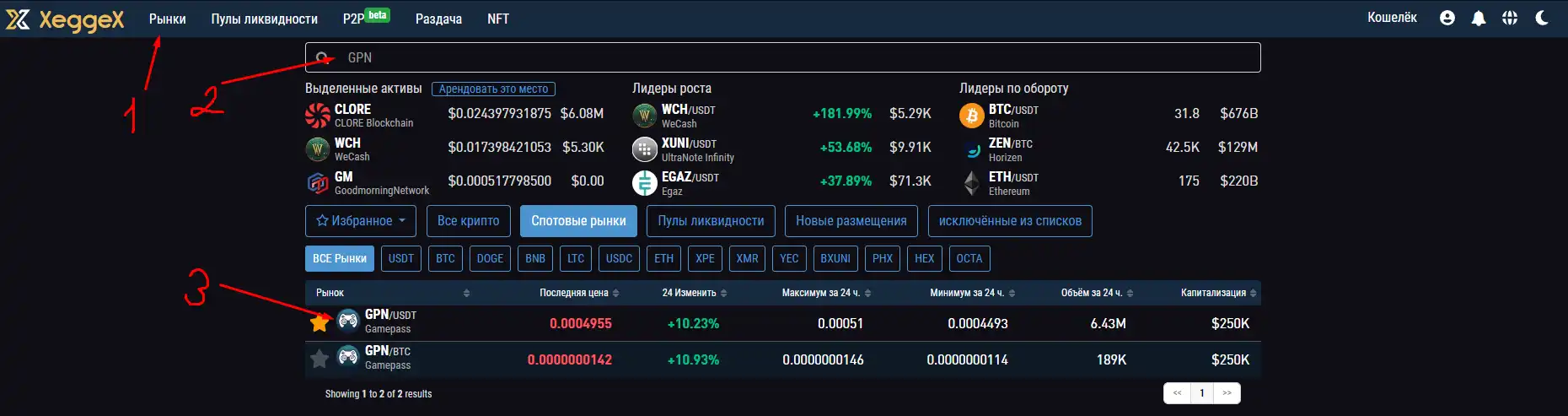Select the Спотовые рынки filter

(578, 221)
